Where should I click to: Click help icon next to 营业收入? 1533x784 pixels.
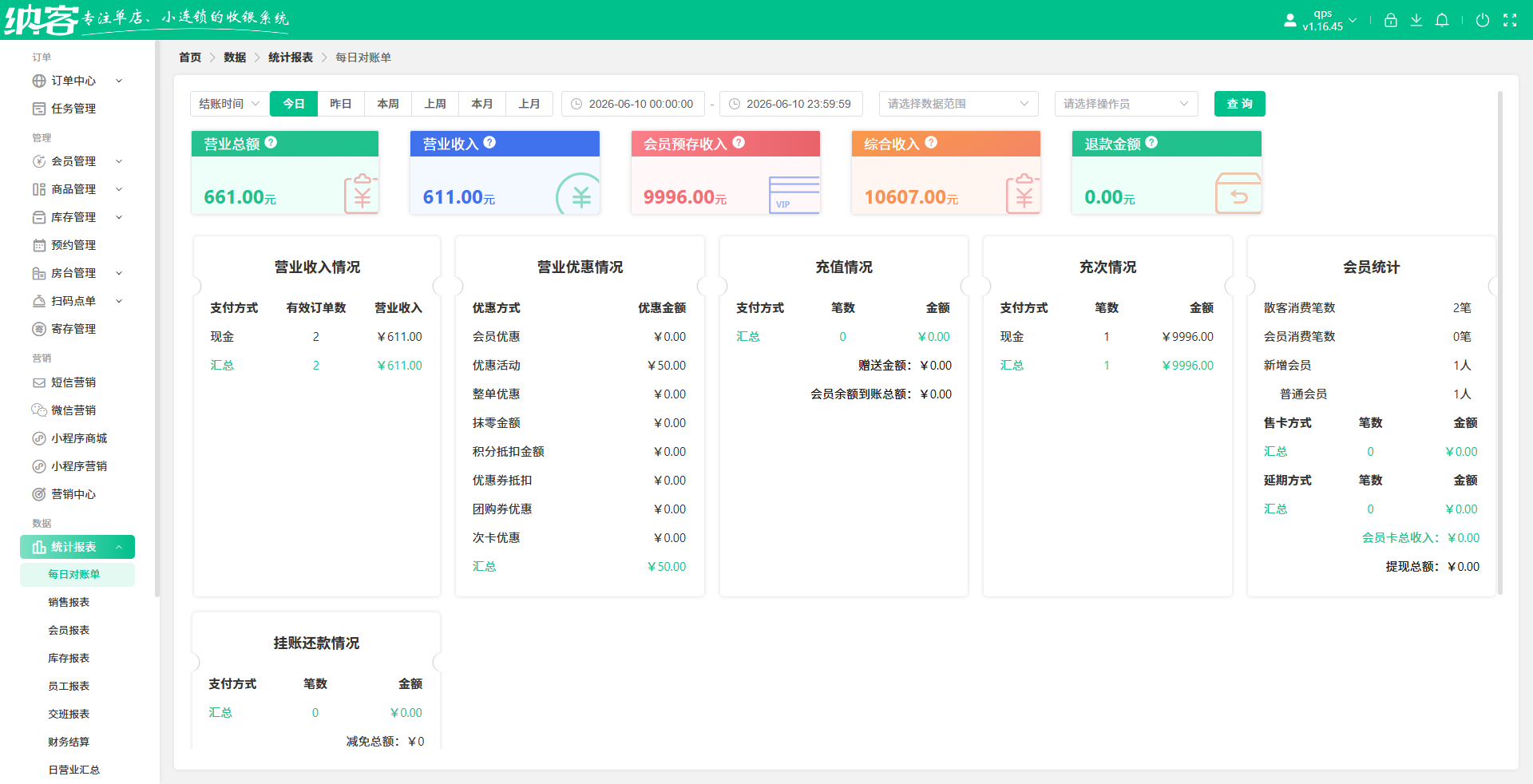pos(489,142)
